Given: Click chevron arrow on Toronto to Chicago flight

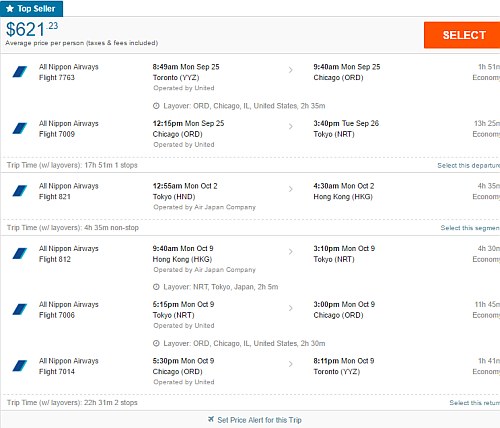Looking at the screenshot, I should point(291,70).
